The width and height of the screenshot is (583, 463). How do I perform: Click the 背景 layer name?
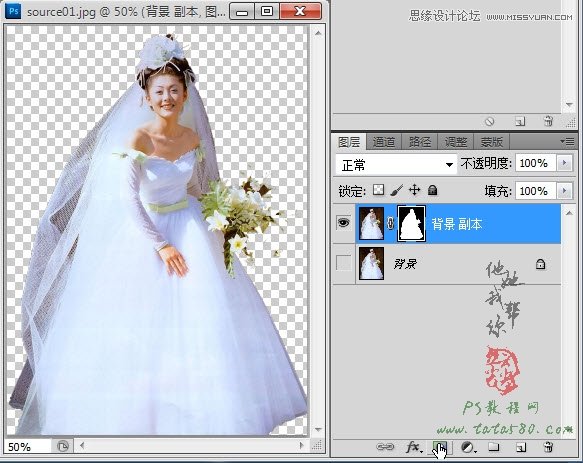click(x=405, y=264)
